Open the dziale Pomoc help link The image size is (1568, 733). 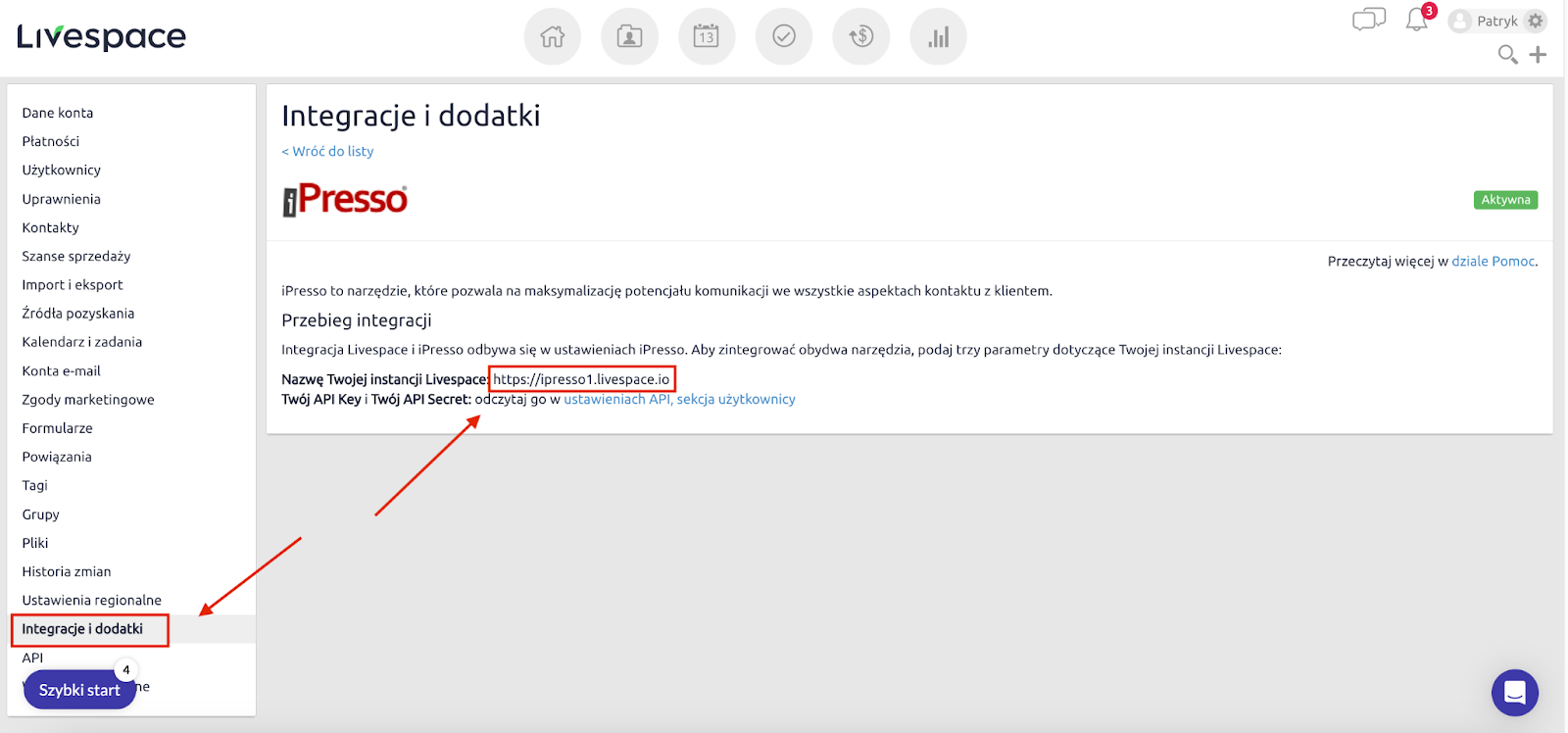click(x=1494, y=261)
